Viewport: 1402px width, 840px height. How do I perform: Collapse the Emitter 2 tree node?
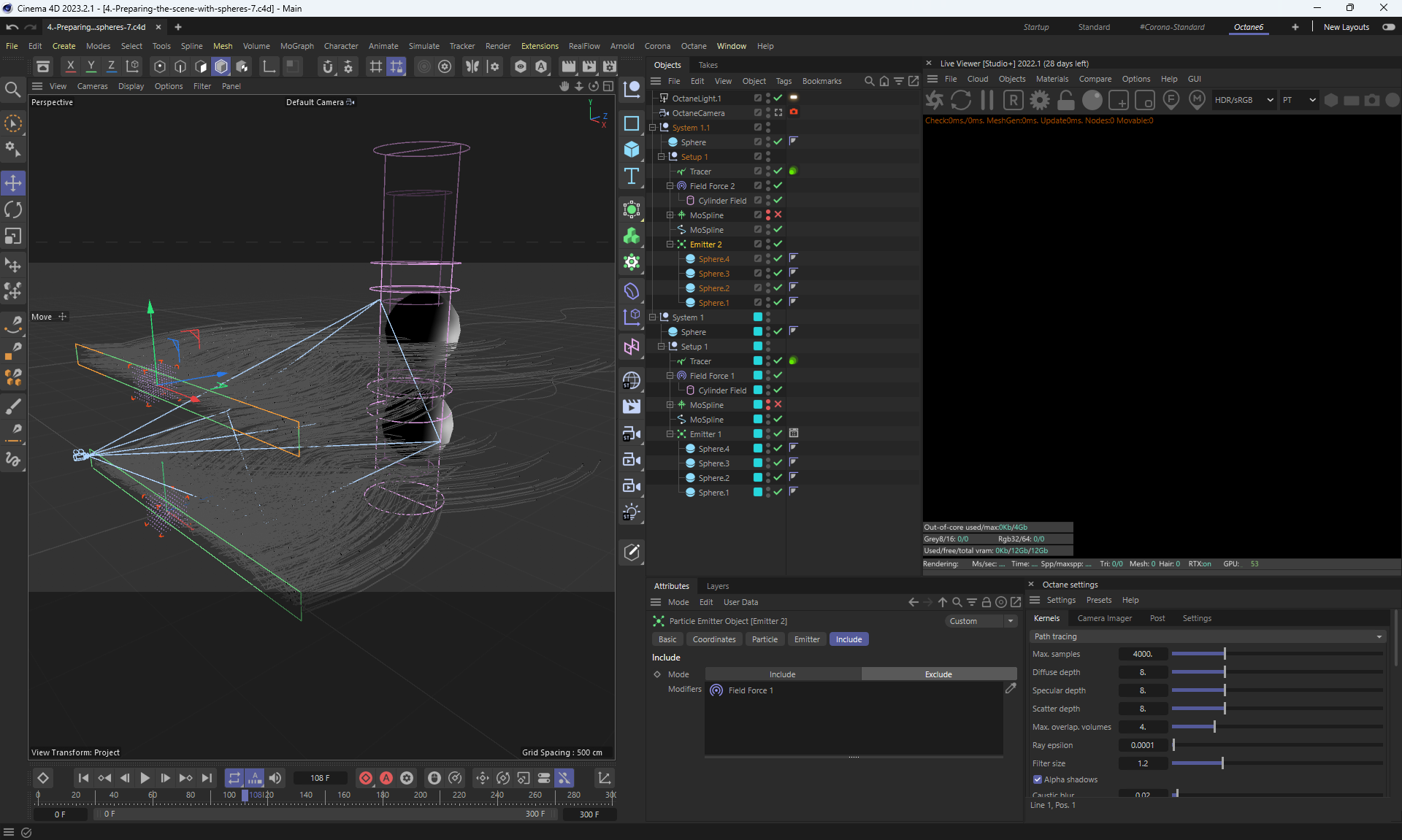670,244
